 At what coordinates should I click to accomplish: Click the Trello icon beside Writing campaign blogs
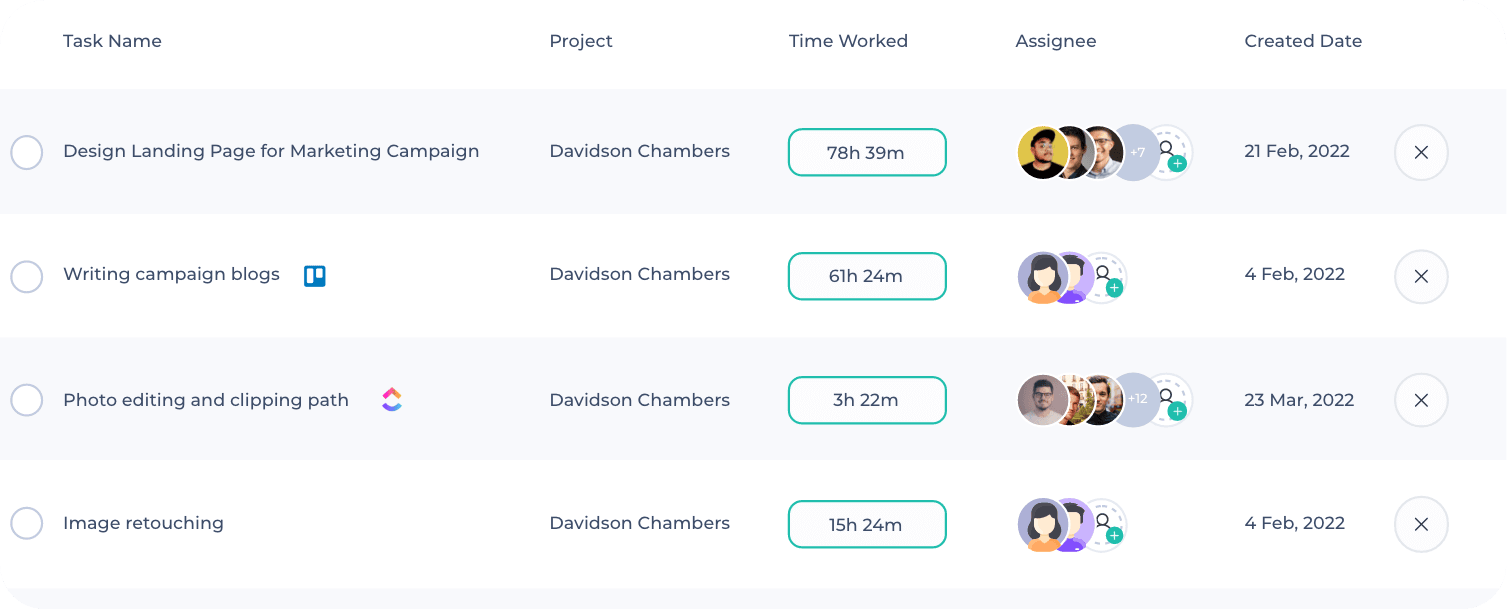click(315, 276)
